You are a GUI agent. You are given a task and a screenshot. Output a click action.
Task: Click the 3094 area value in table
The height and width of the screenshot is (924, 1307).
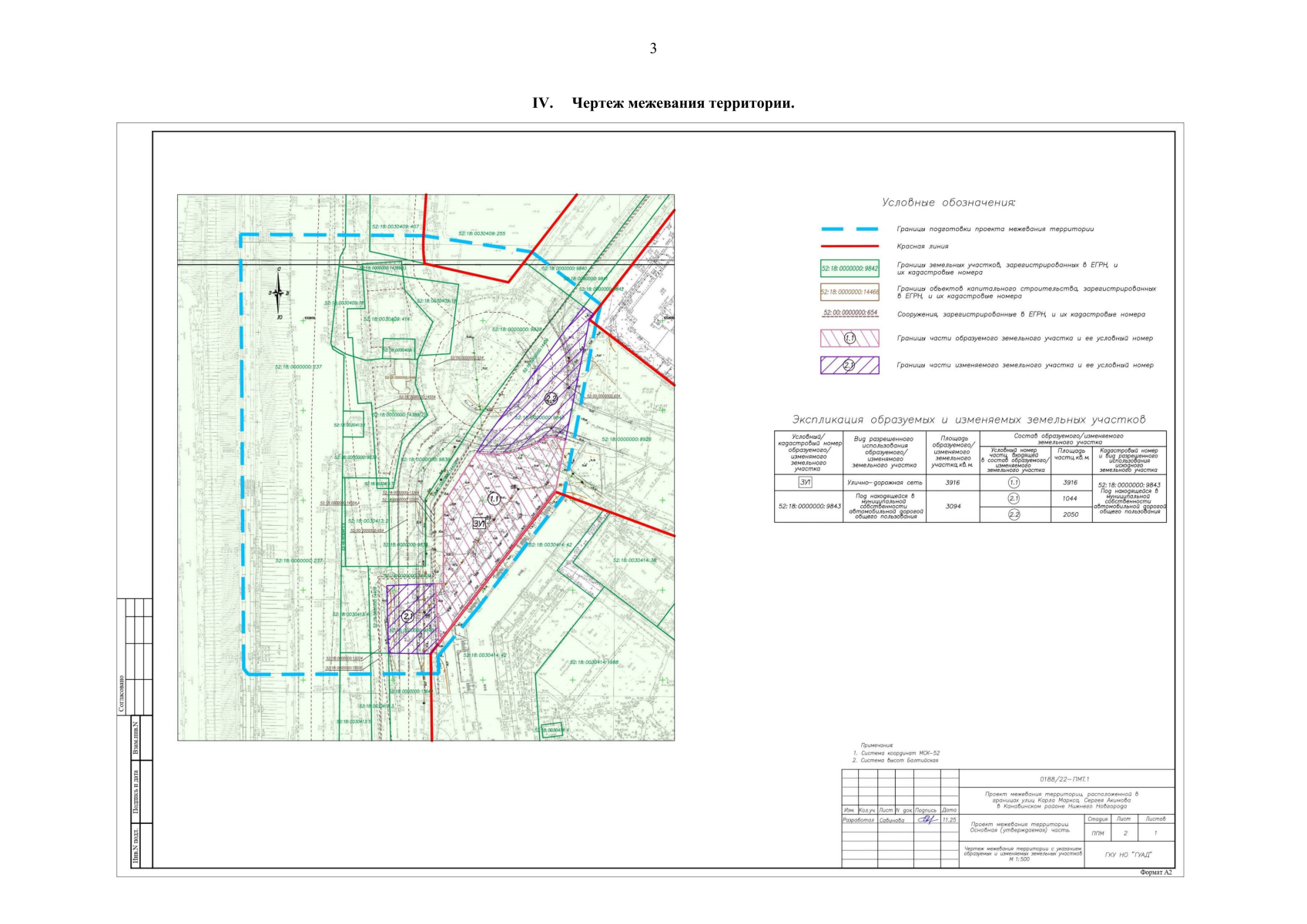coord(953,506)
